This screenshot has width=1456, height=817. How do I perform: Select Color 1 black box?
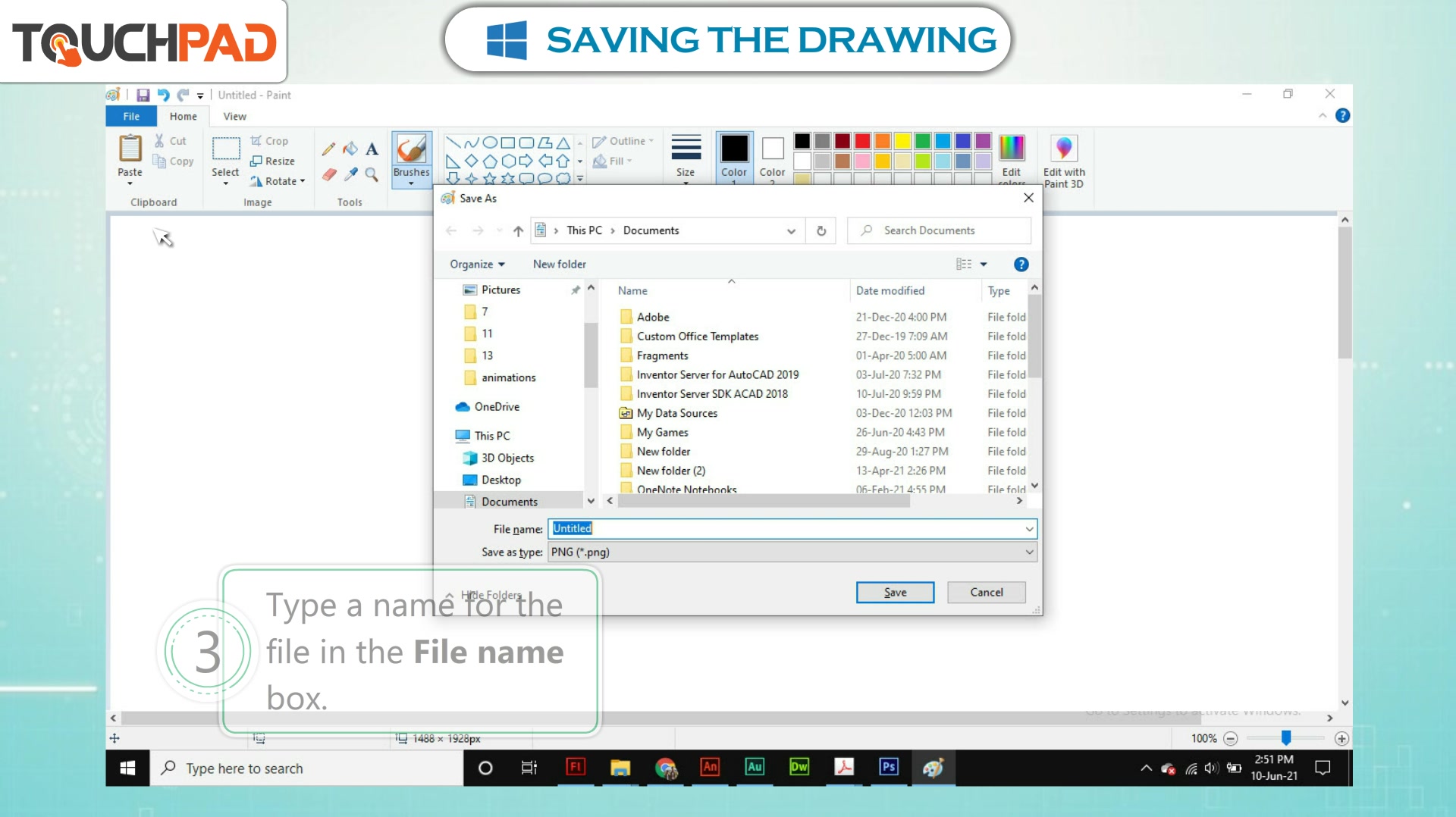pyautogui.click(x=734, y=158)
